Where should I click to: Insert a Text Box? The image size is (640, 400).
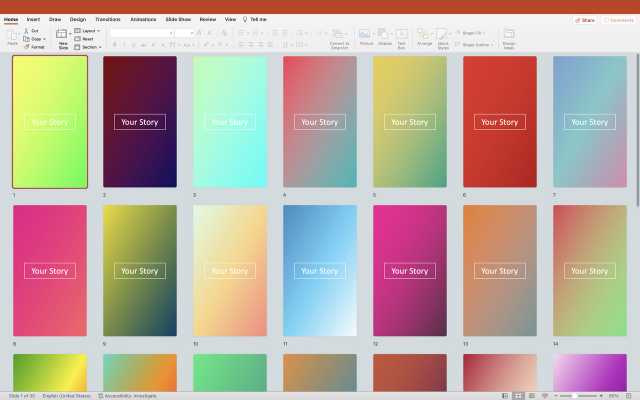click(x=402, y=35)
